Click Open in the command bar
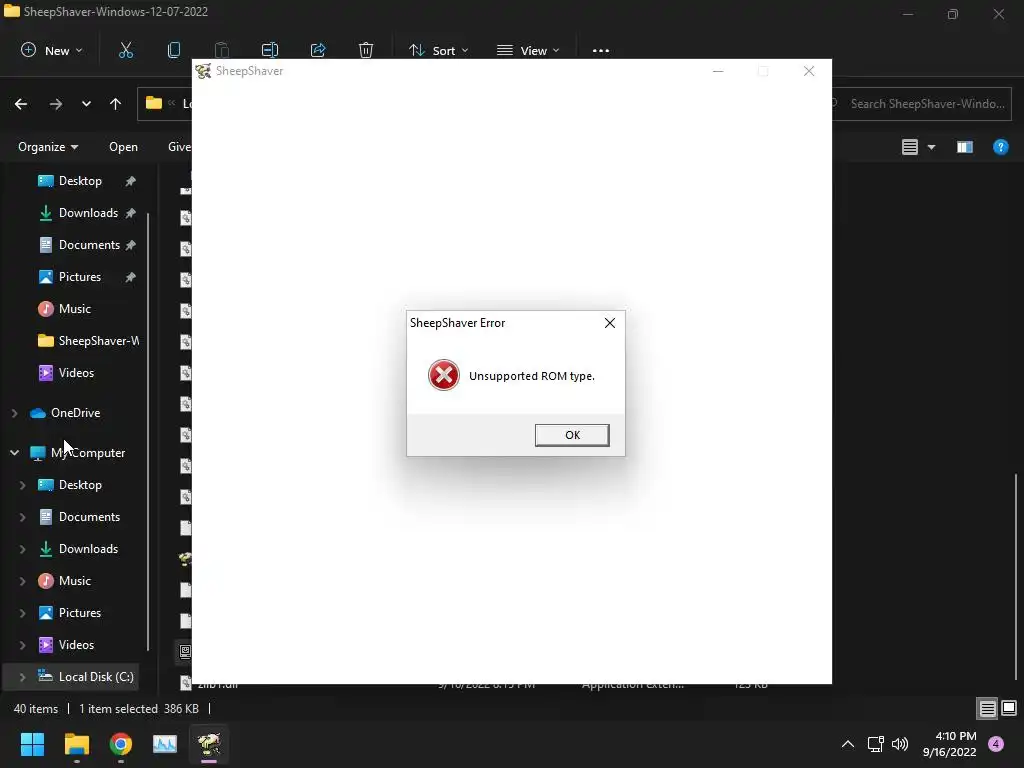Screen dimensions: 1024x768 coord(123,147)
